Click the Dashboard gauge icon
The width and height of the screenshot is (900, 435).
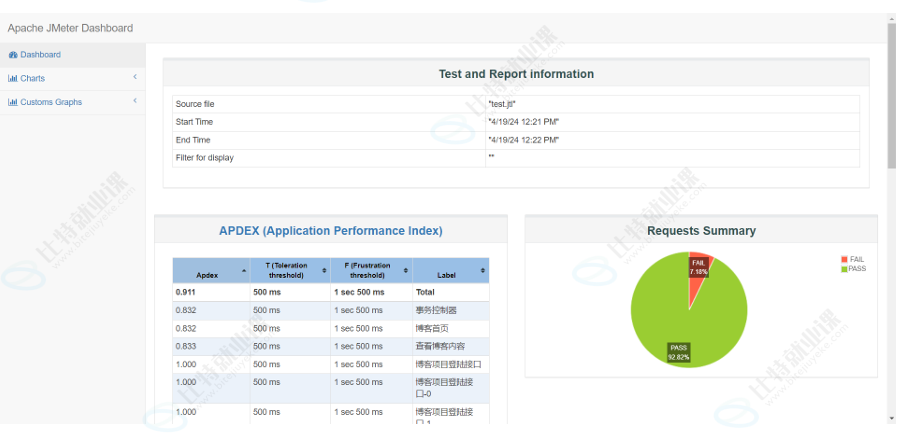pyautogui.click(x=13, y=55)
